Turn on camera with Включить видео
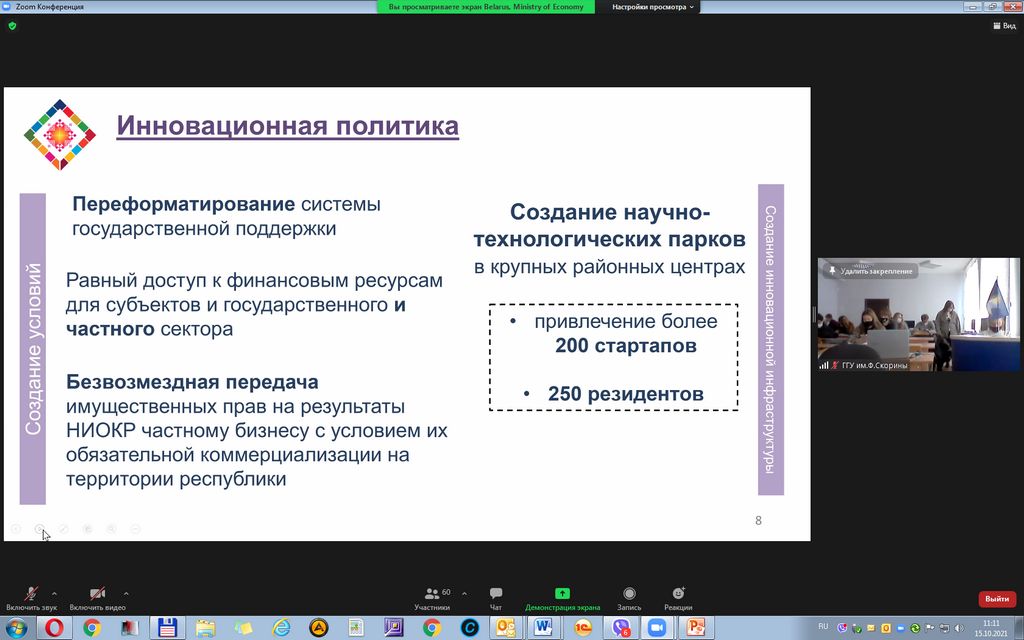1024x640 pixels. tap(97, 596)
